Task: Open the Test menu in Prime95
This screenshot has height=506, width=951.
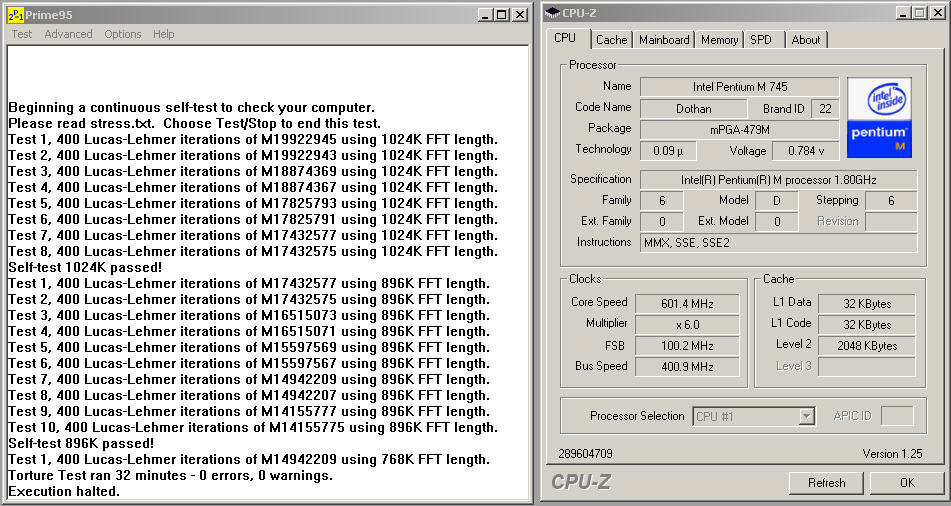Action: click(21, 34)
